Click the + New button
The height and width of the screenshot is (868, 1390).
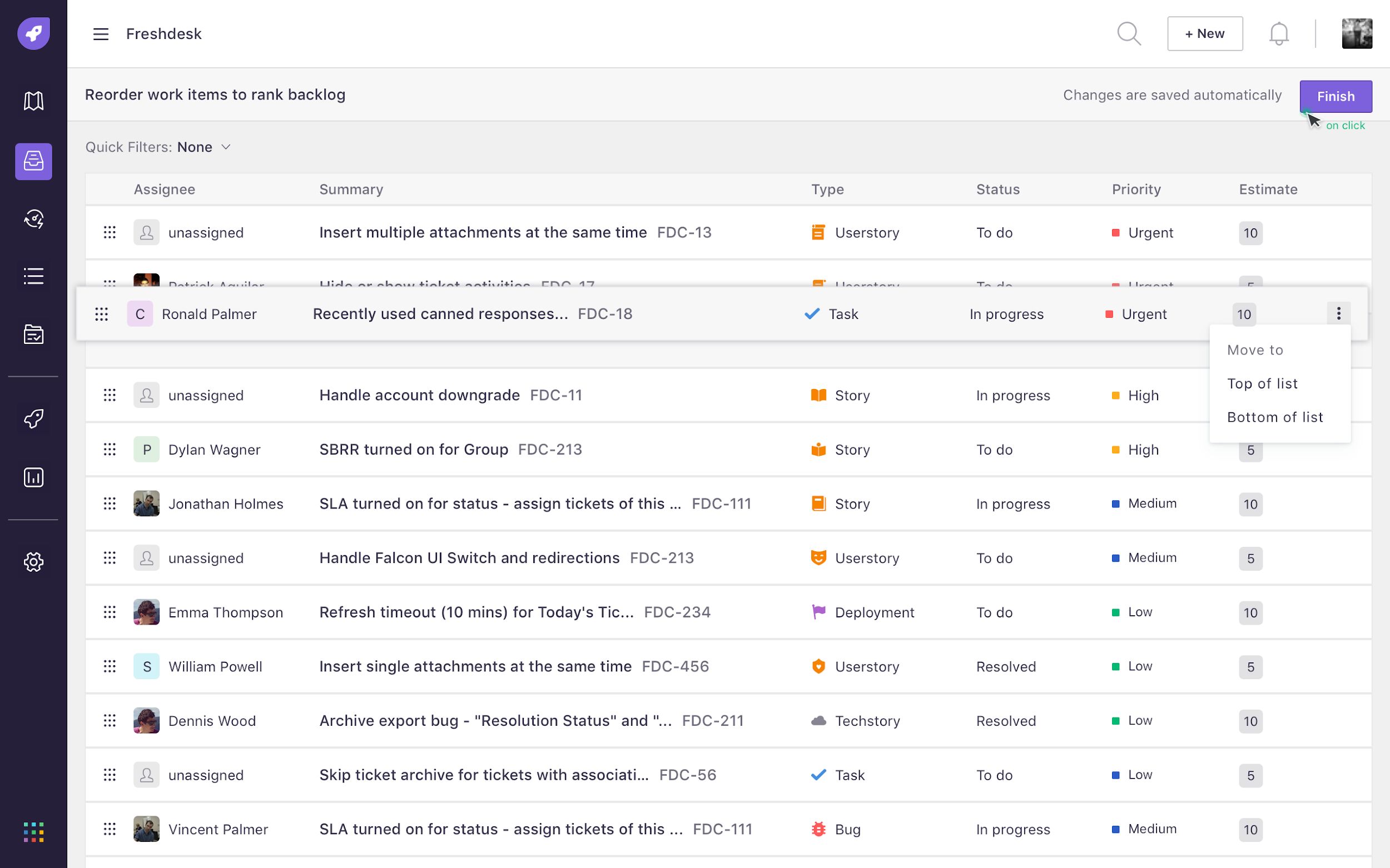1204,34
